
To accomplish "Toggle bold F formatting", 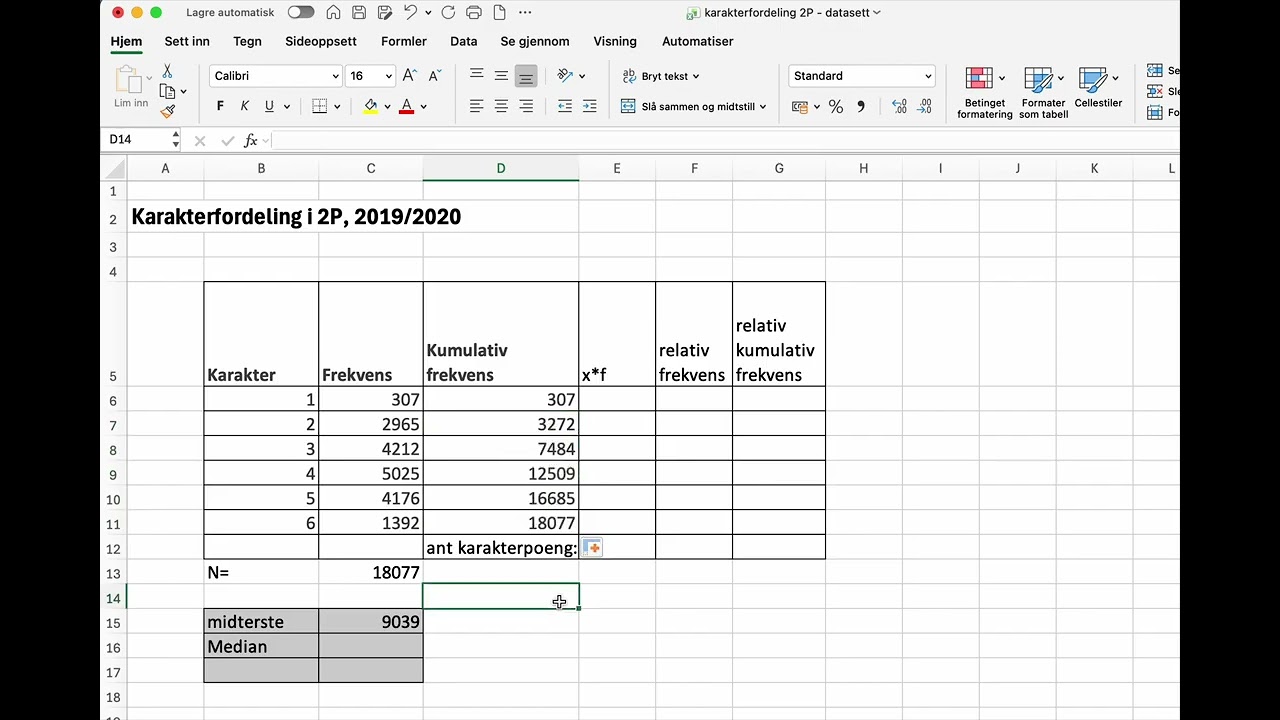I will [x=220, y=106].
